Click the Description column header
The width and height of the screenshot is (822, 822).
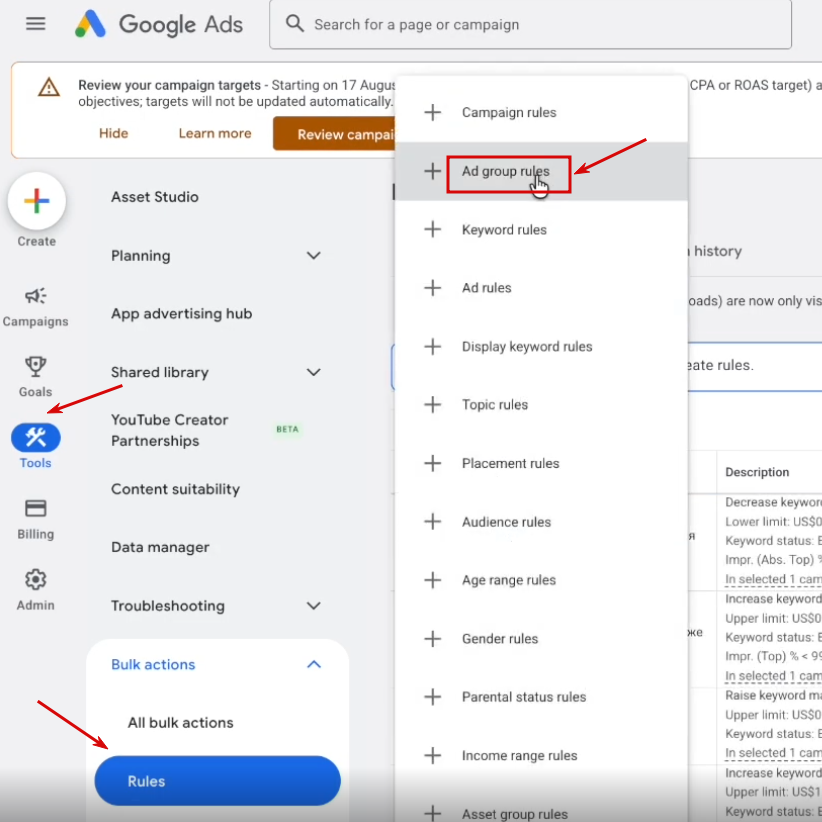[x=756, y=472]
